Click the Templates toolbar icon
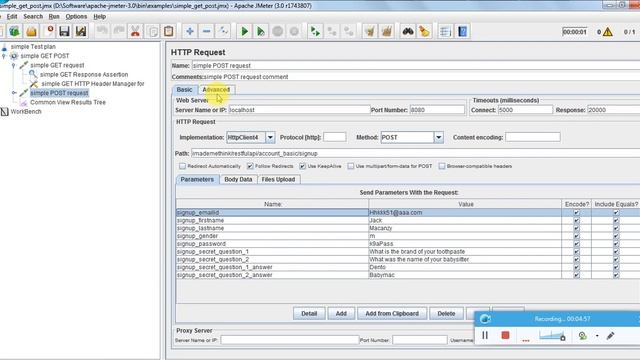 pyautogui.click(x=15, y=31)
